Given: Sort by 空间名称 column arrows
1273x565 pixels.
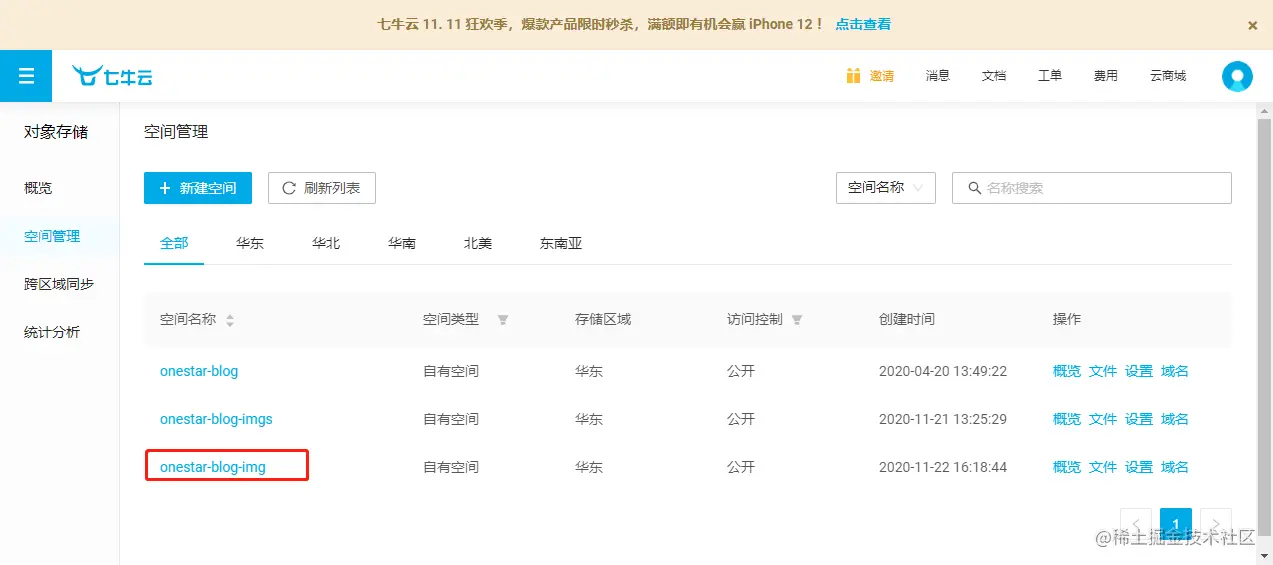Looking at the screenshot, I should 230,320.
